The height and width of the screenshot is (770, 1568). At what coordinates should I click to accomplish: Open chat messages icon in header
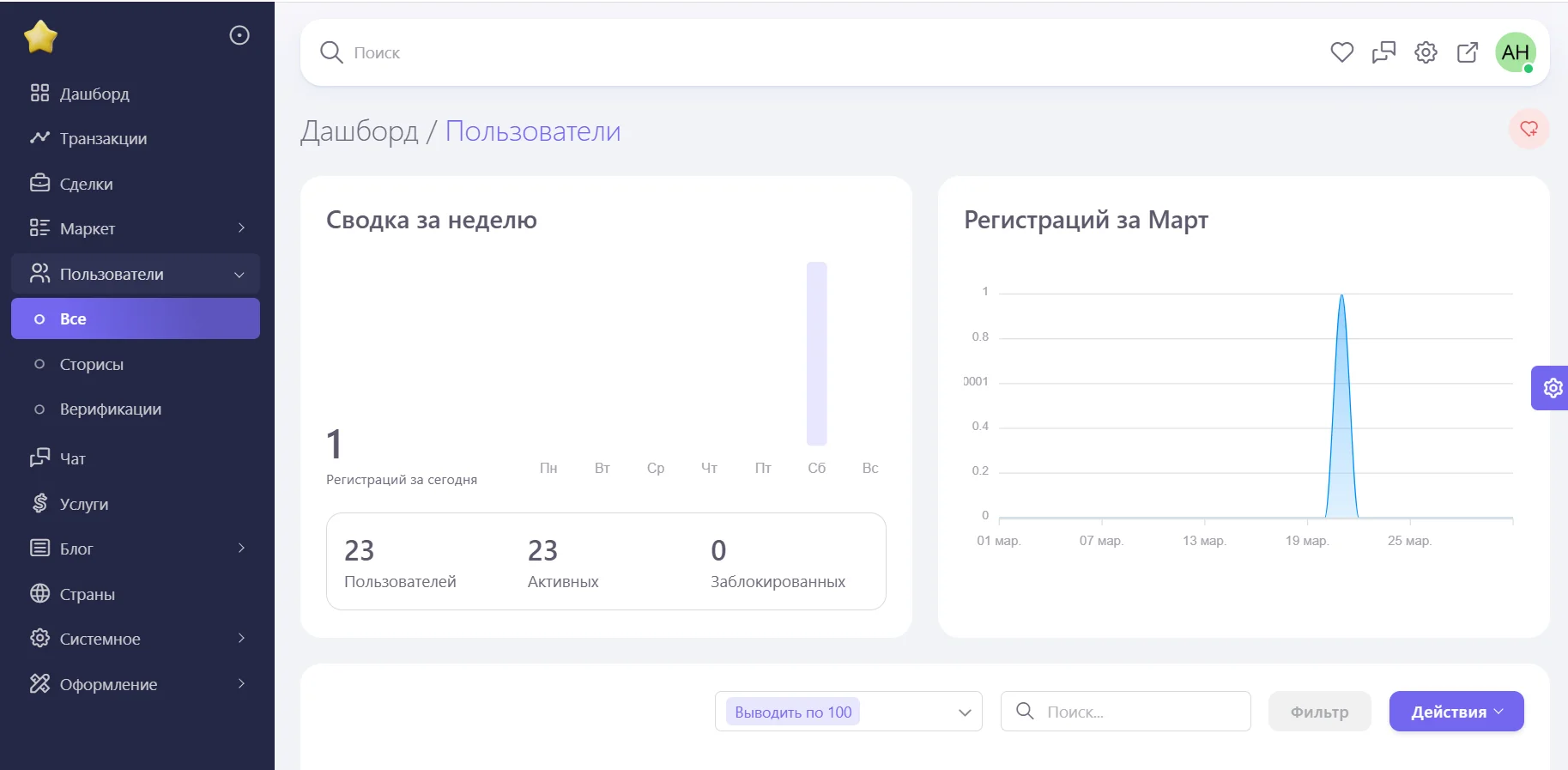[x=1383, y=52]
